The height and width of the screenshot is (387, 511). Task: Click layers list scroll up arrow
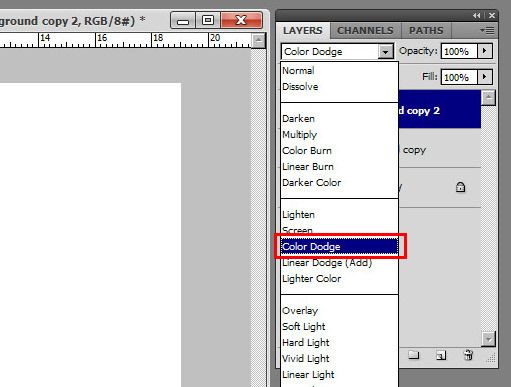[x=489, y=98]
